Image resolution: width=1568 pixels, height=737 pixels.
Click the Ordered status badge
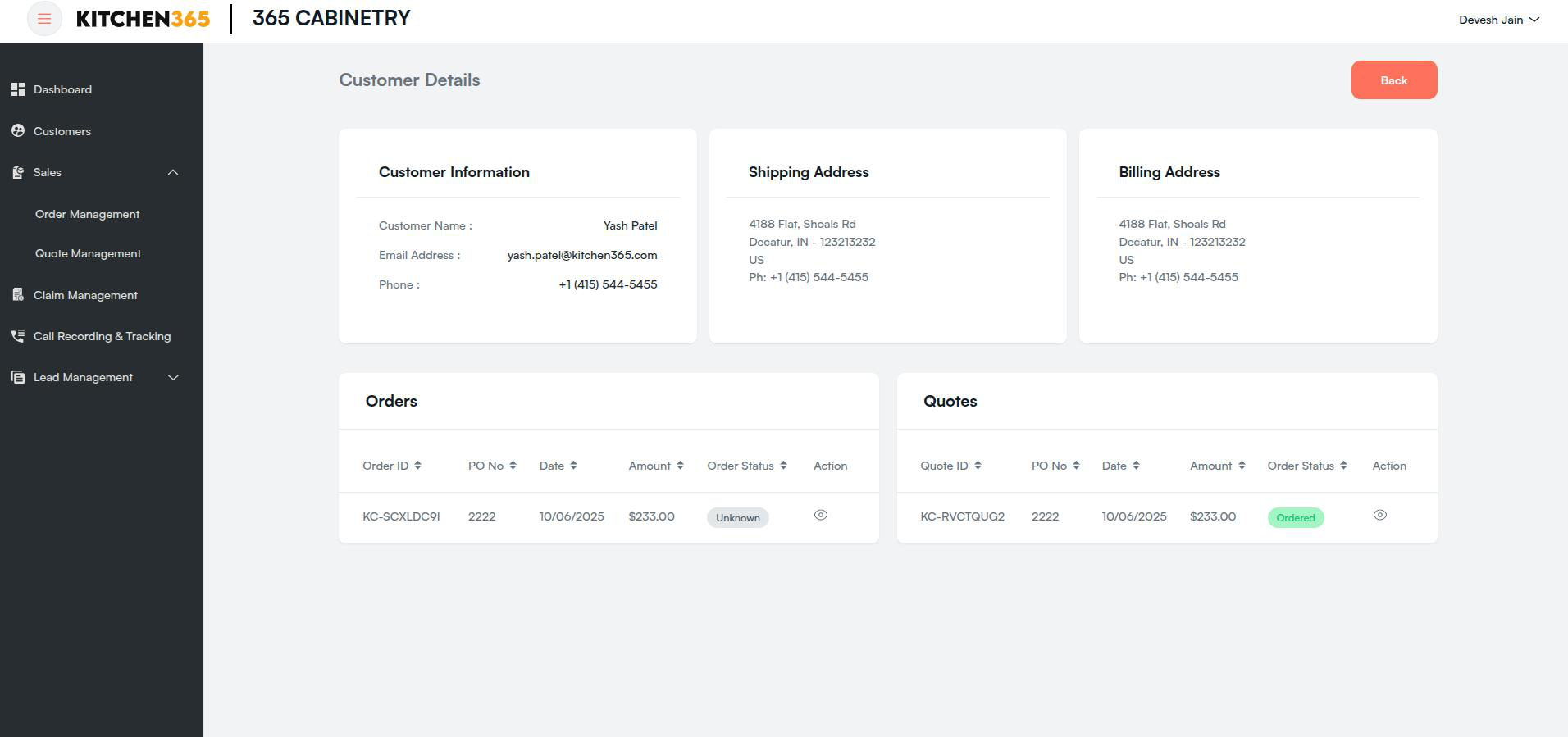(x=1296, y=517)
